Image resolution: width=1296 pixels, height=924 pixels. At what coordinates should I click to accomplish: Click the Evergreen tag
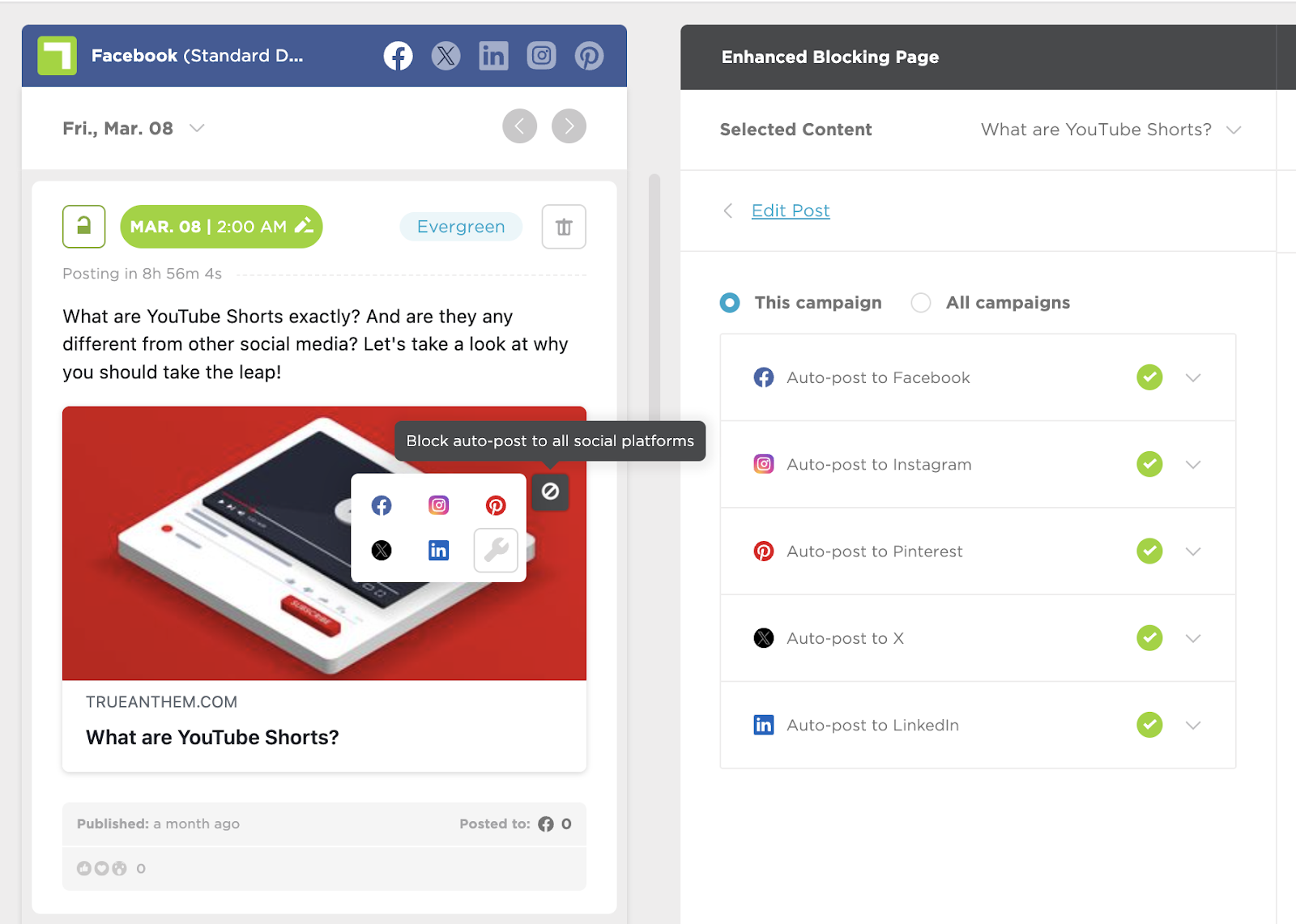pos(461,227)
